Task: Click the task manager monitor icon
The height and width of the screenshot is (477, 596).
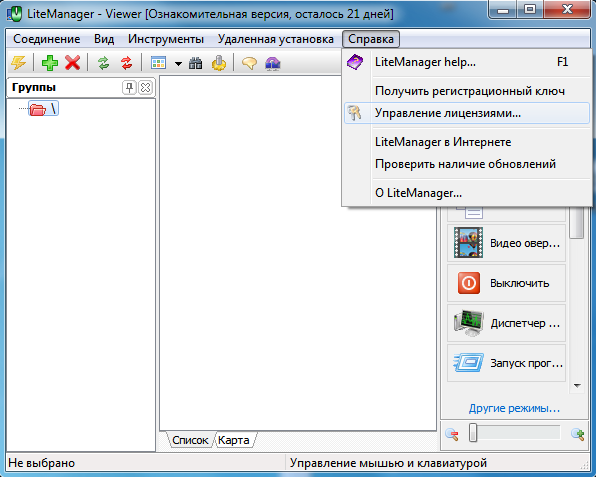Action: 469,323
